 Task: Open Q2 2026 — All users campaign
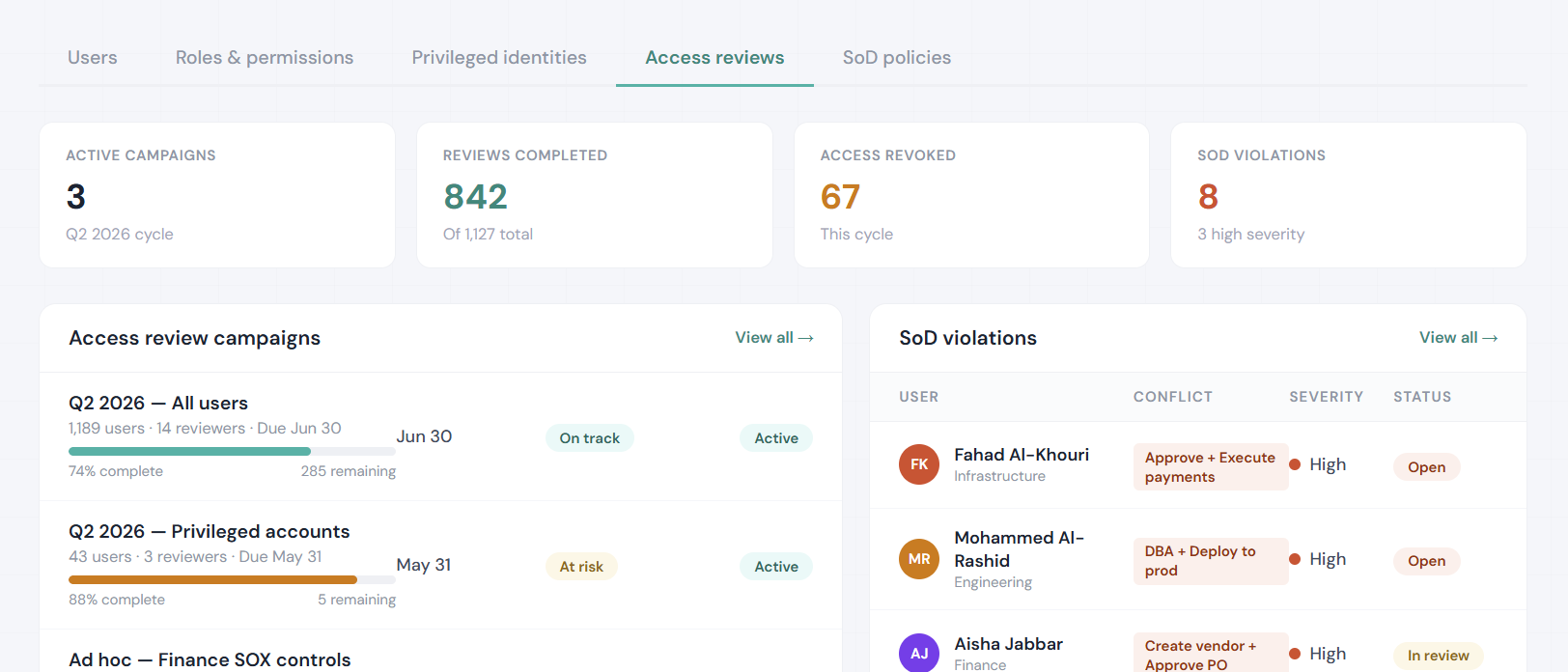pyautogui.click(x=158, y=403)
